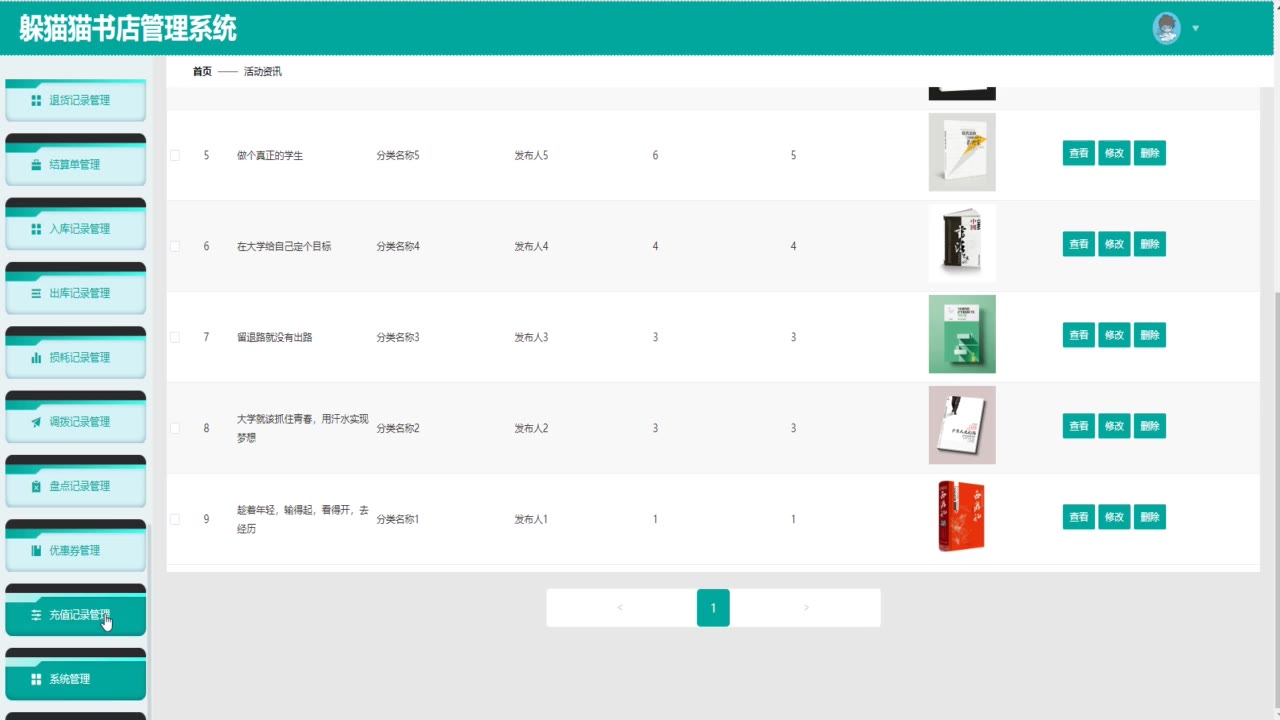This screenshot has height=720, width=1280.
Task: Click 修改 in row 8
Action: 1114,426
